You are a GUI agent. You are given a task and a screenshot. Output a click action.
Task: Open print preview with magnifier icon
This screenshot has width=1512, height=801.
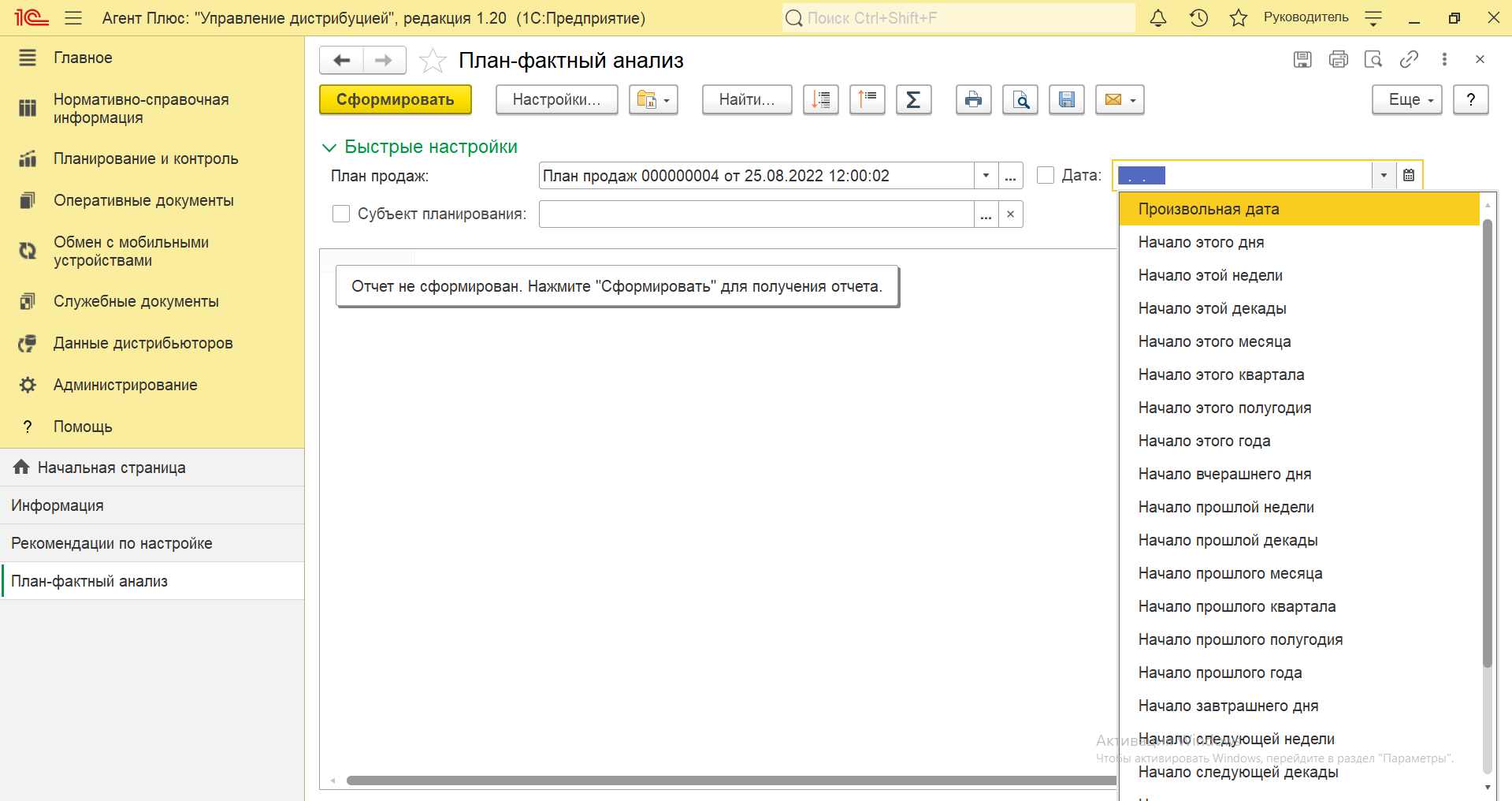(1020, 100)
